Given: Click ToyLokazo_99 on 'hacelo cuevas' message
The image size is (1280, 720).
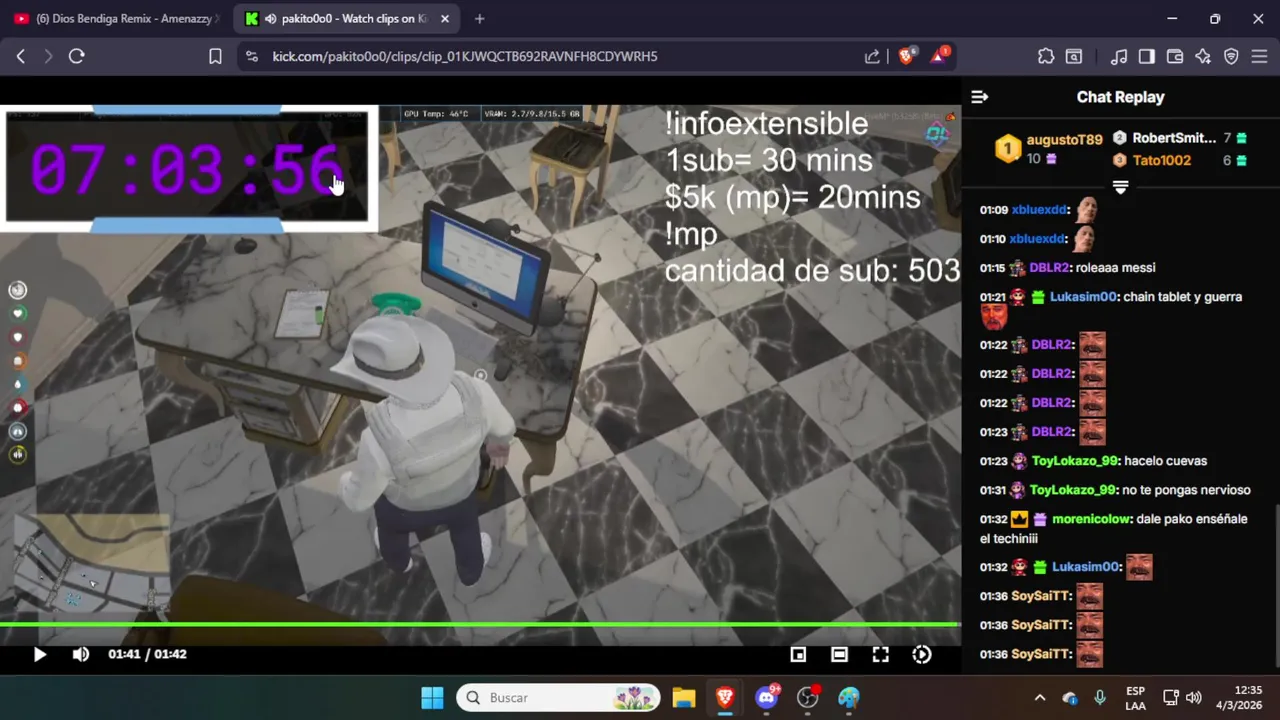Looking at the screenshot, I should pos(1074,461).
